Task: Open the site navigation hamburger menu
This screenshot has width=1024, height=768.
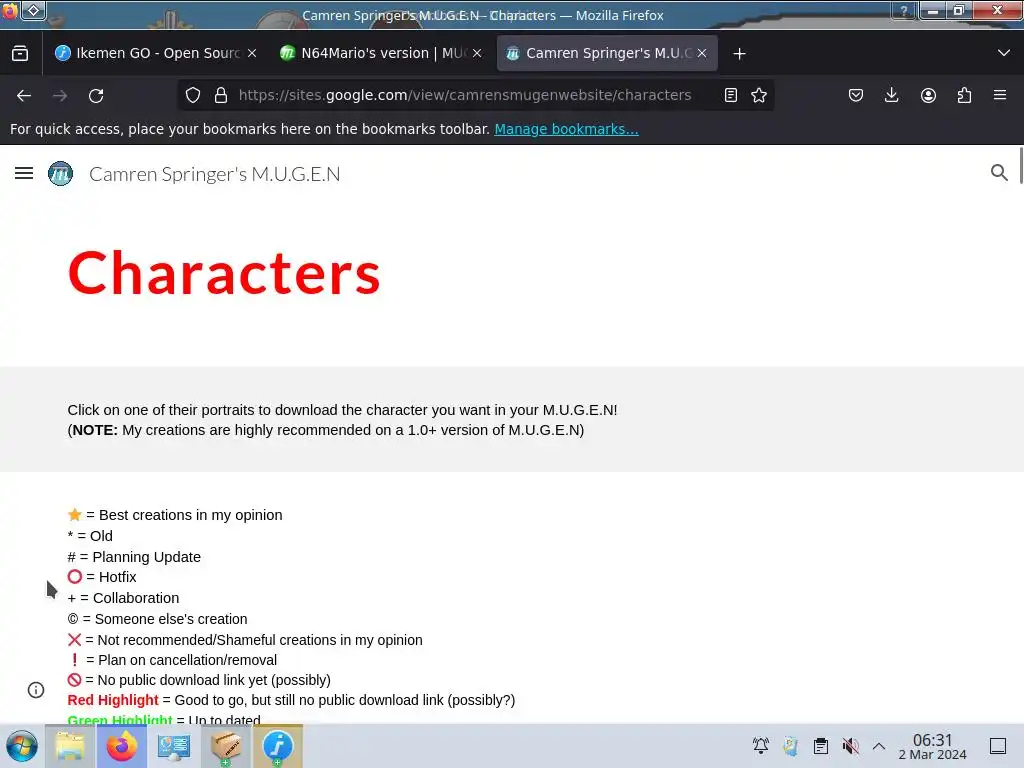Action: 24,173
